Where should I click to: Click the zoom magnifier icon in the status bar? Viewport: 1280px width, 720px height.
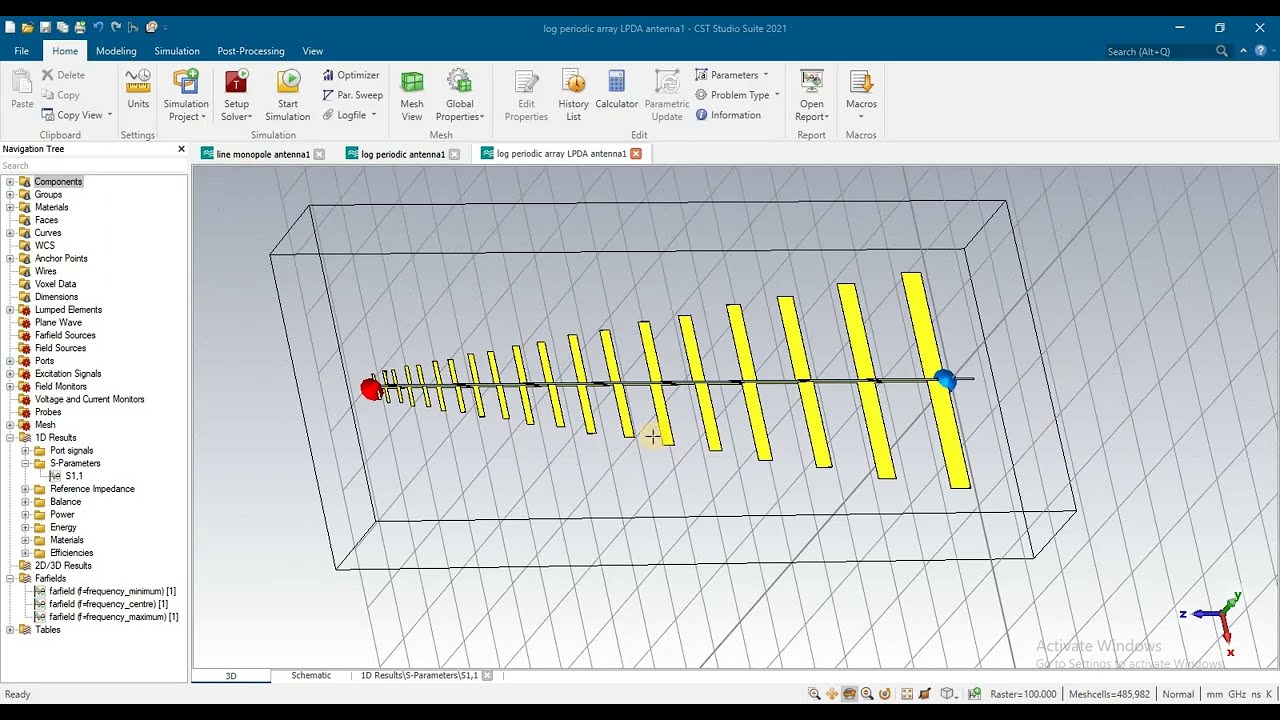(814, 694)
